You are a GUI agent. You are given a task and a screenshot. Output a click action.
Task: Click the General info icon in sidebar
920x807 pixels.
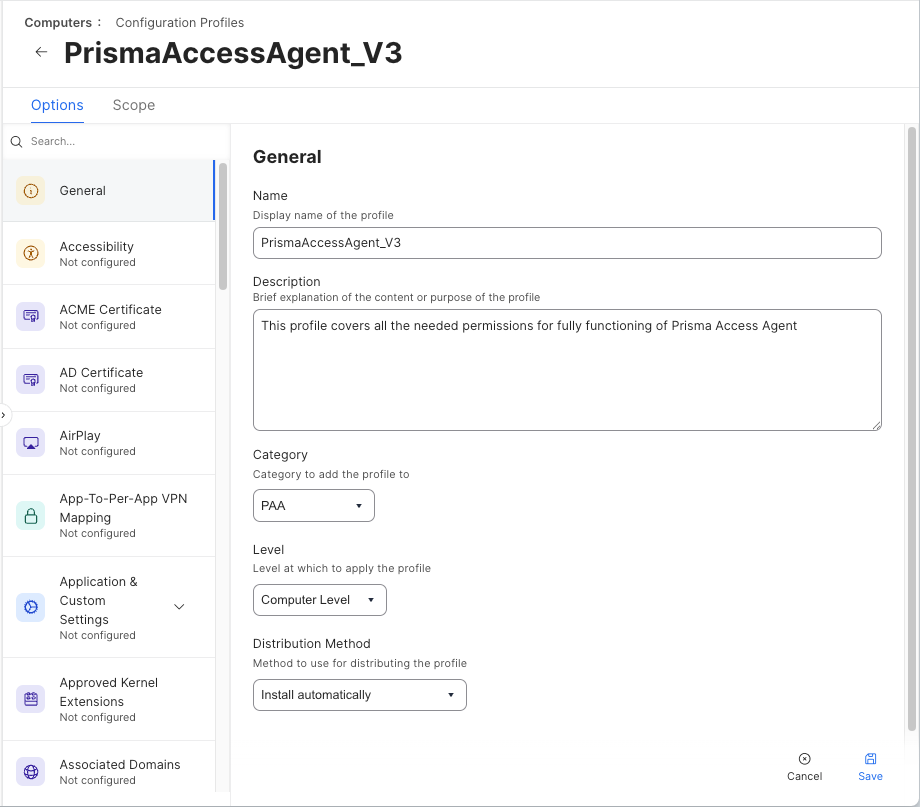[31, 191]
